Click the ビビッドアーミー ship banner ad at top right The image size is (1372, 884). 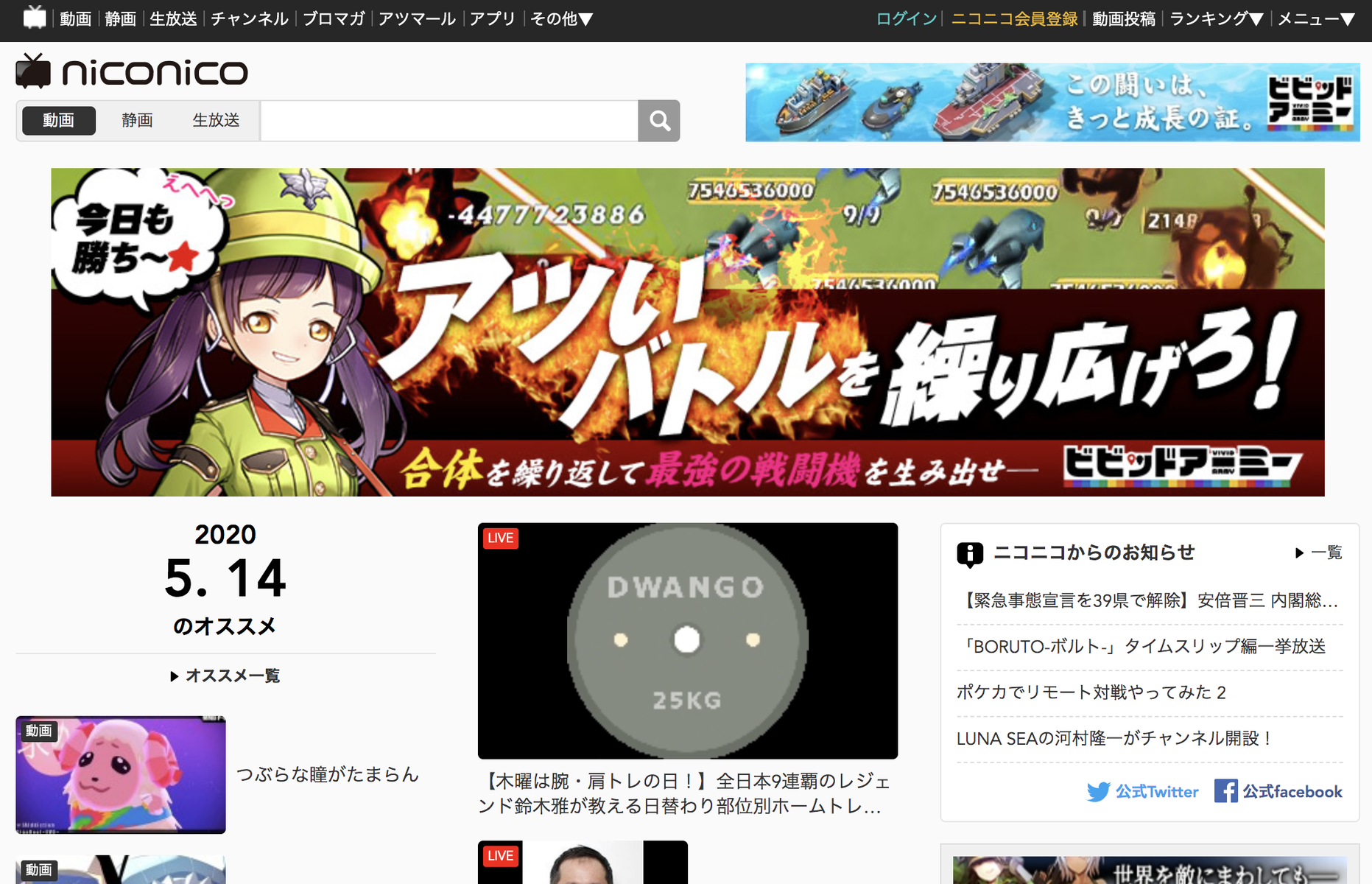1052,102
